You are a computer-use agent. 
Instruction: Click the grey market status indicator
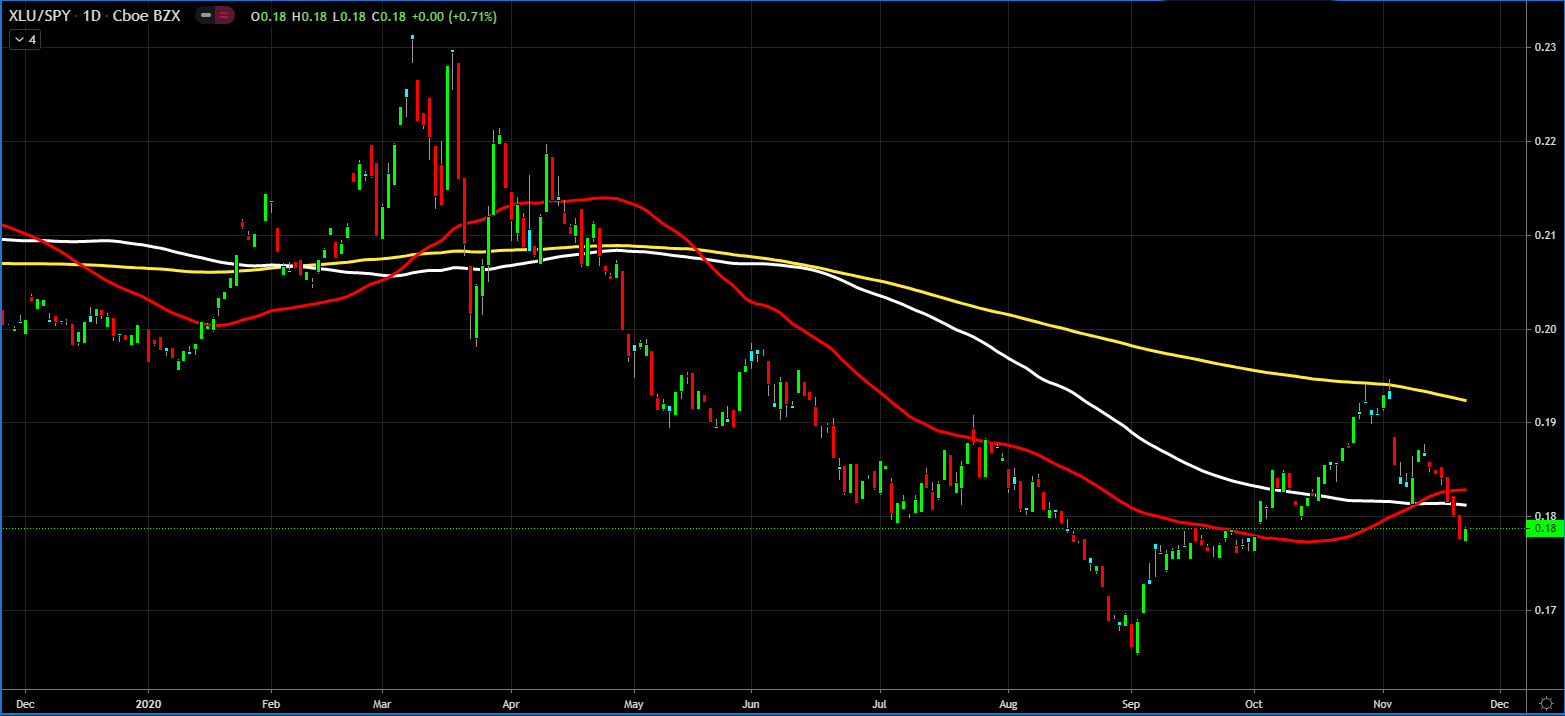pyautogui.click(x=206, y=17)
